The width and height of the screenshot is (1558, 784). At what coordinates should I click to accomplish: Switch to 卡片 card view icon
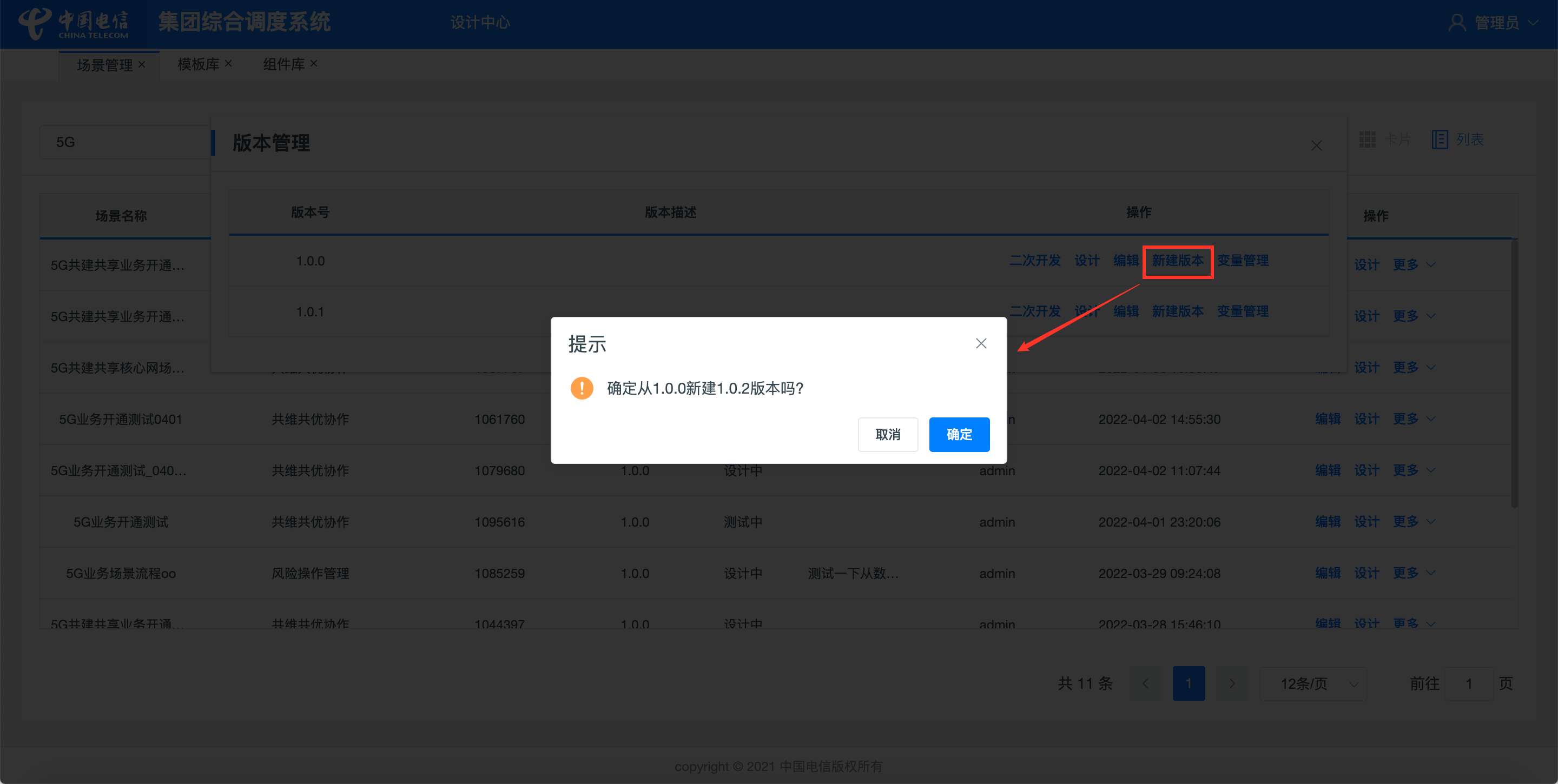(1367, 139)
